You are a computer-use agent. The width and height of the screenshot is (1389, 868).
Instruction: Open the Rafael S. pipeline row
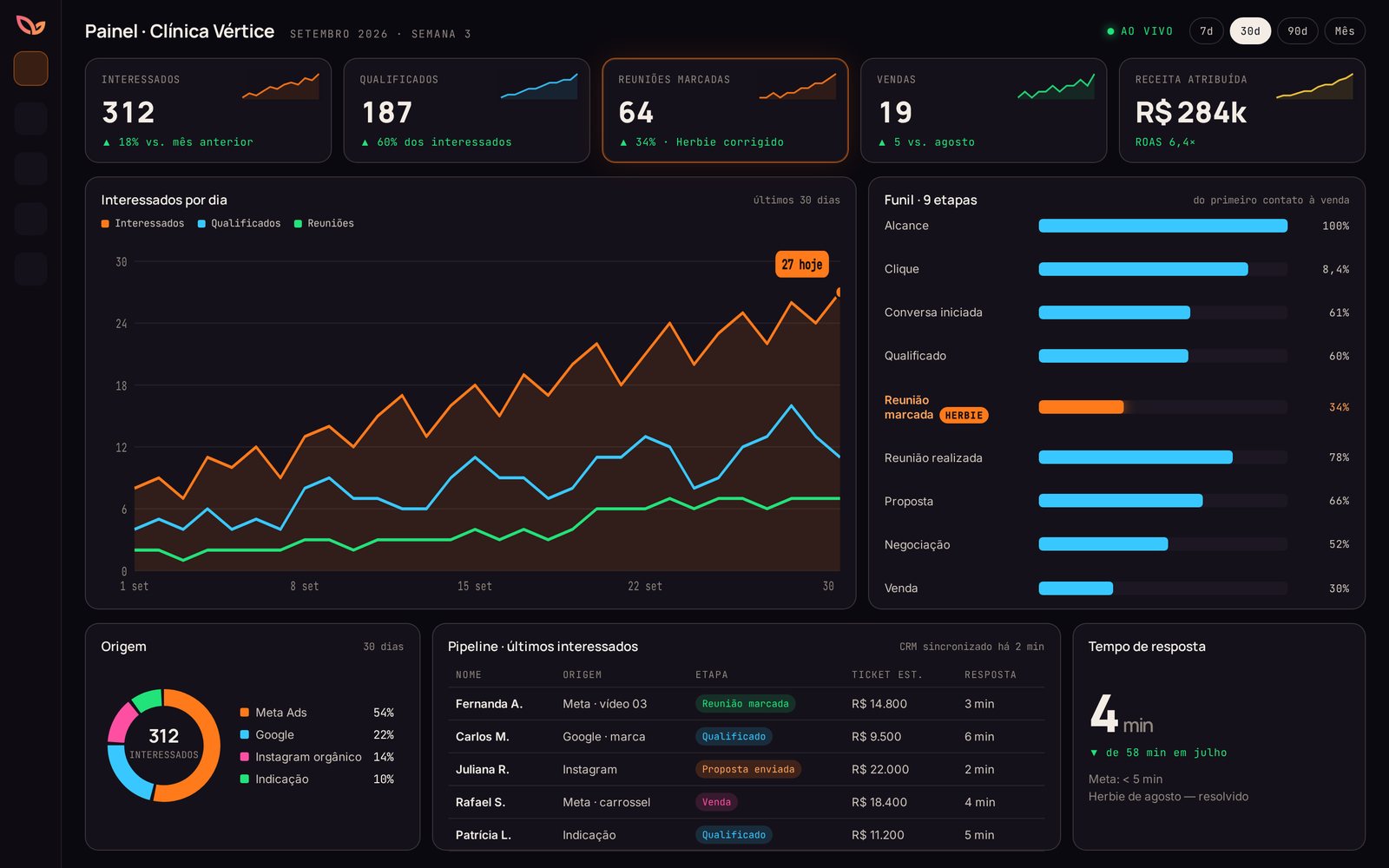pyautogui.click(x=747, y=802)
